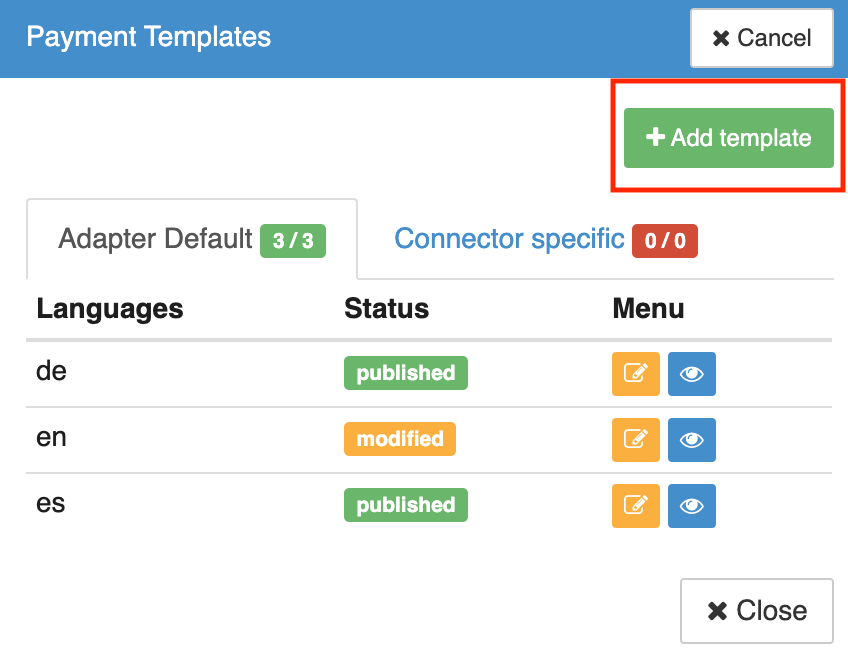Click the edit icon for 'en' template

click(x=635, y=440)
